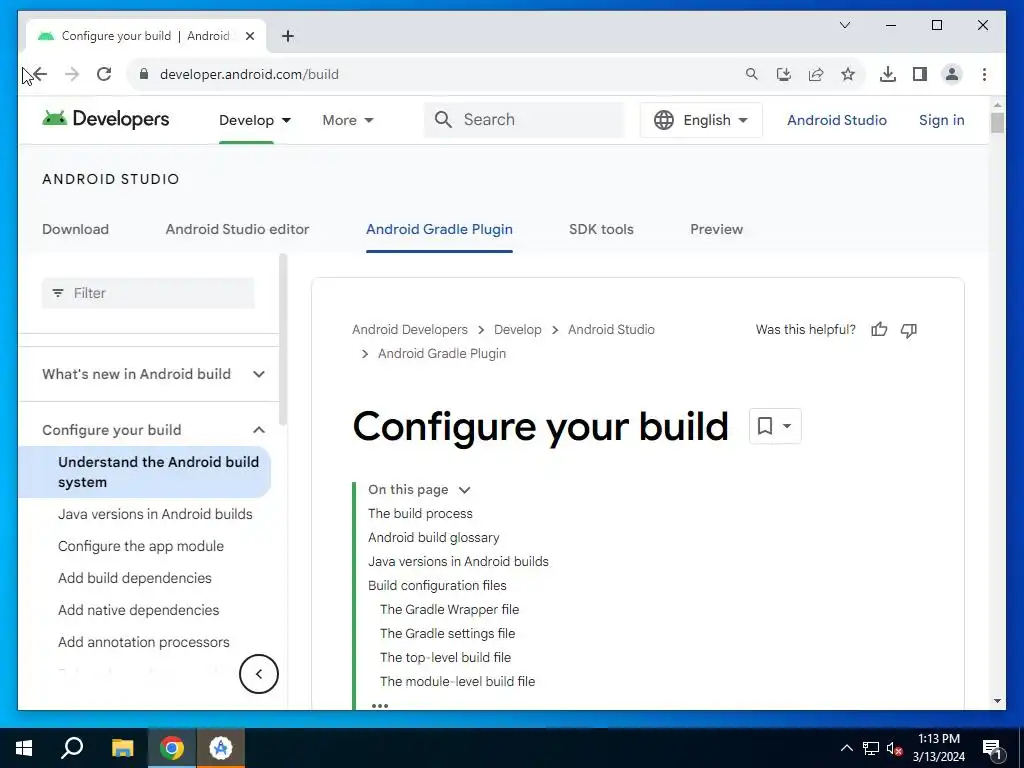Open File Explorer from taskbar
Viewport: 1024px width, 768px height.
122,748
